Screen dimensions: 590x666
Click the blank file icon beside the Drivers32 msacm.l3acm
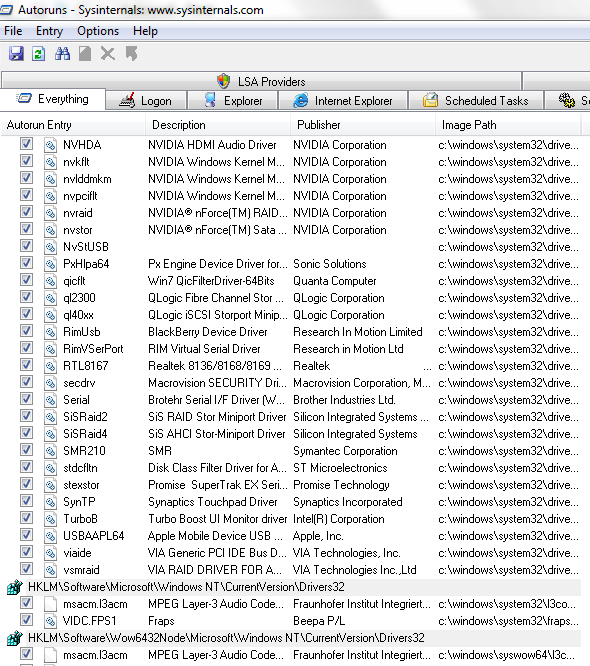coord(51,604)
